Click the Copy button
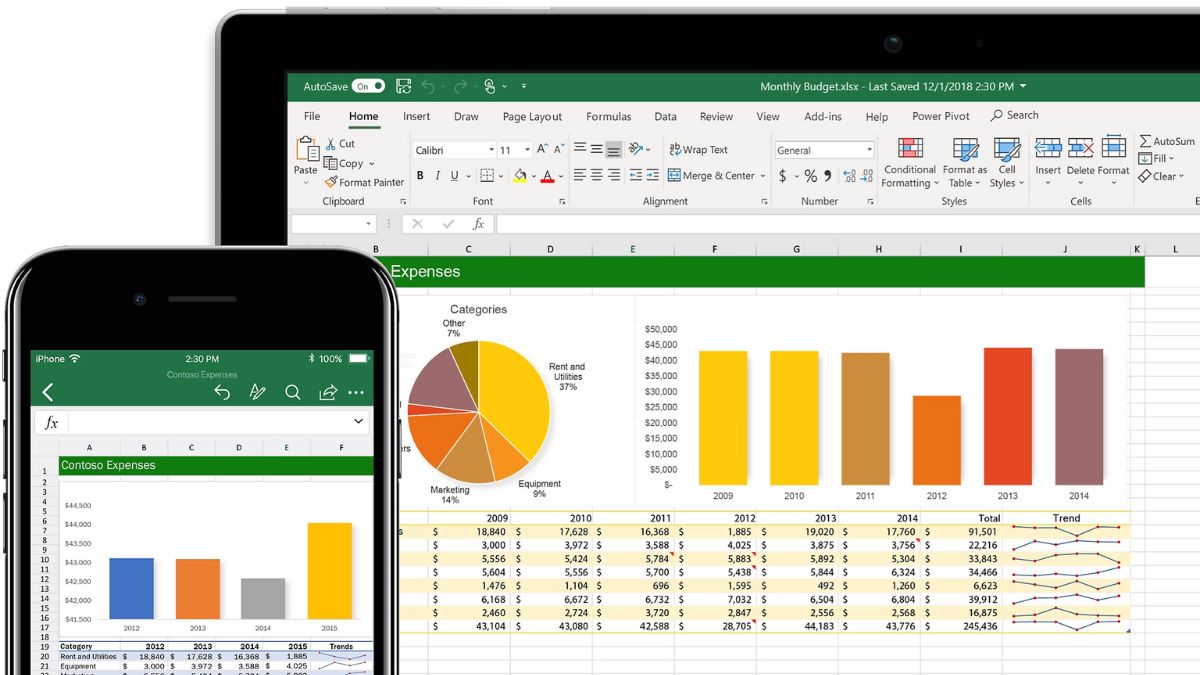The image size is (1200, 675). [x=345, y=163]
